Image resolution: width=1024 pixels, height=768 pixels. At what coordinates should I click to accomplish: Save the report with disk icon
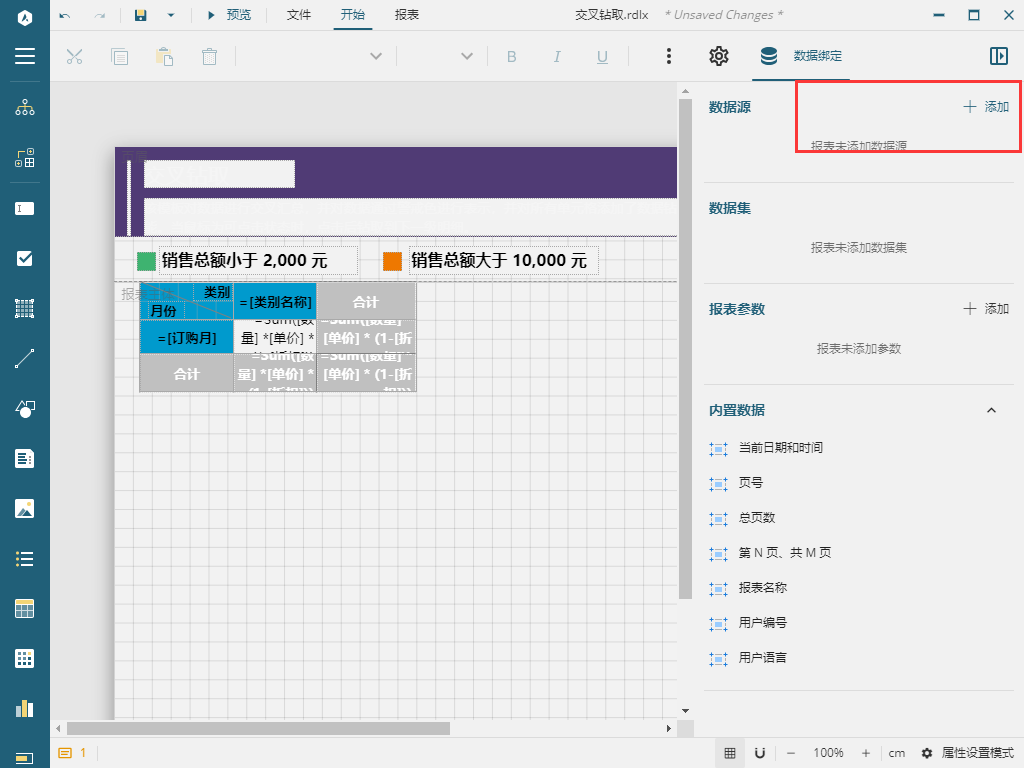140,15
